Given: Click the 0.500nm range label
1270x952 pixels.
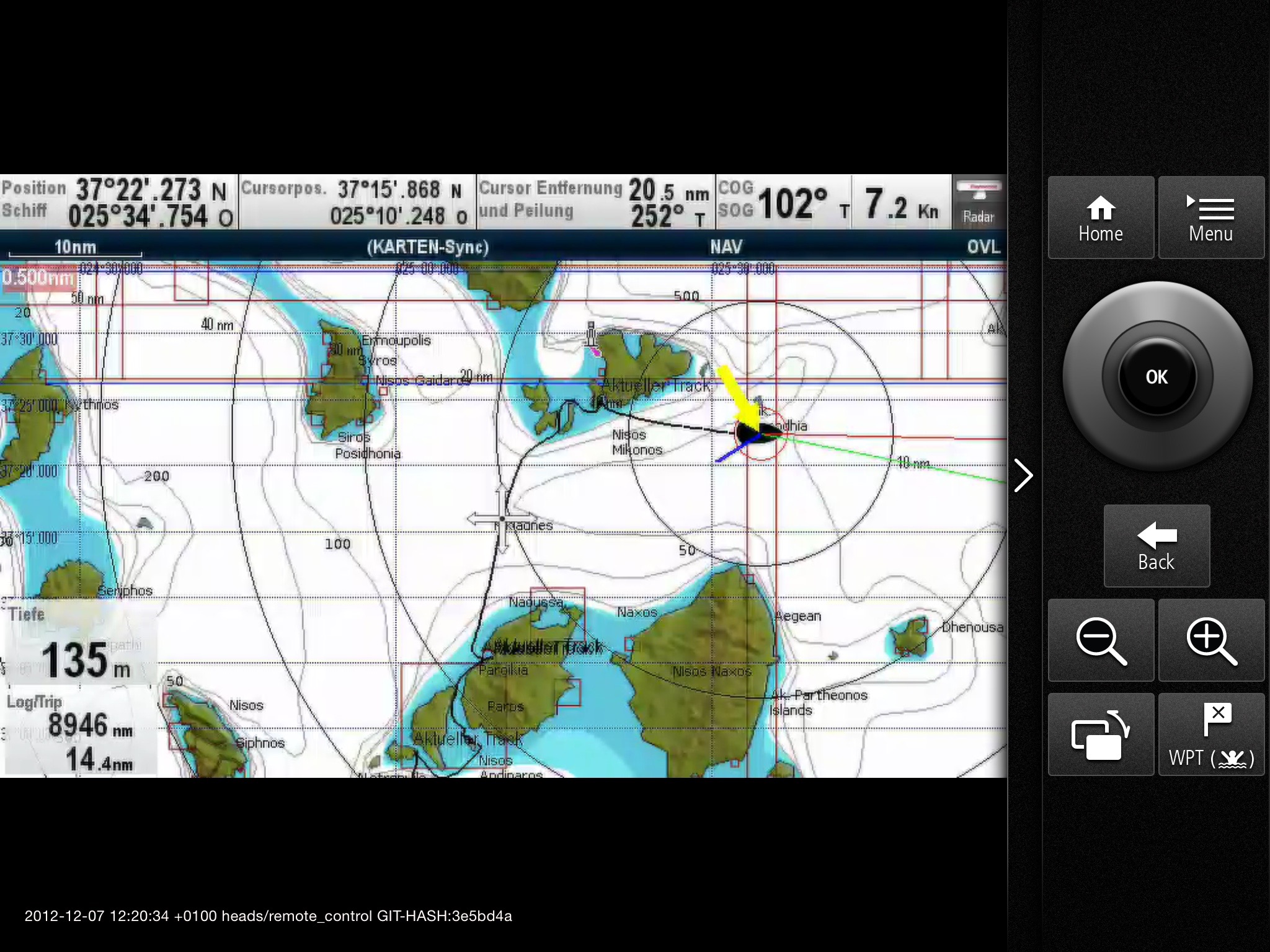Looking at the screenshot, I should [x=38, y=277].
